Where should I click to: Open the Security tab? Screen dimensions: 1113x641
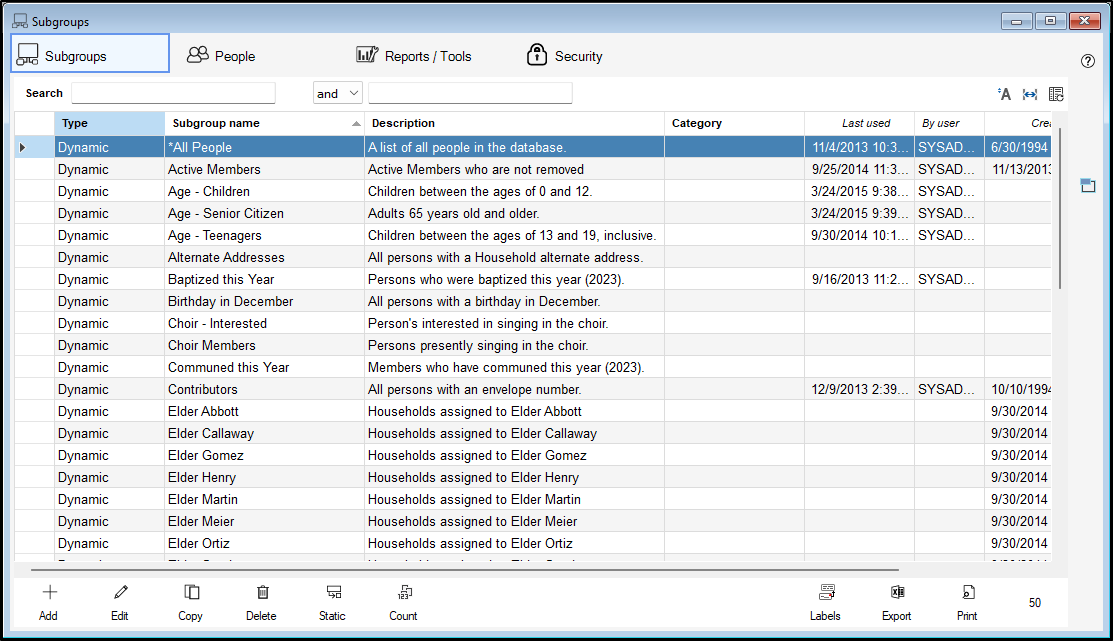[565, 56]
